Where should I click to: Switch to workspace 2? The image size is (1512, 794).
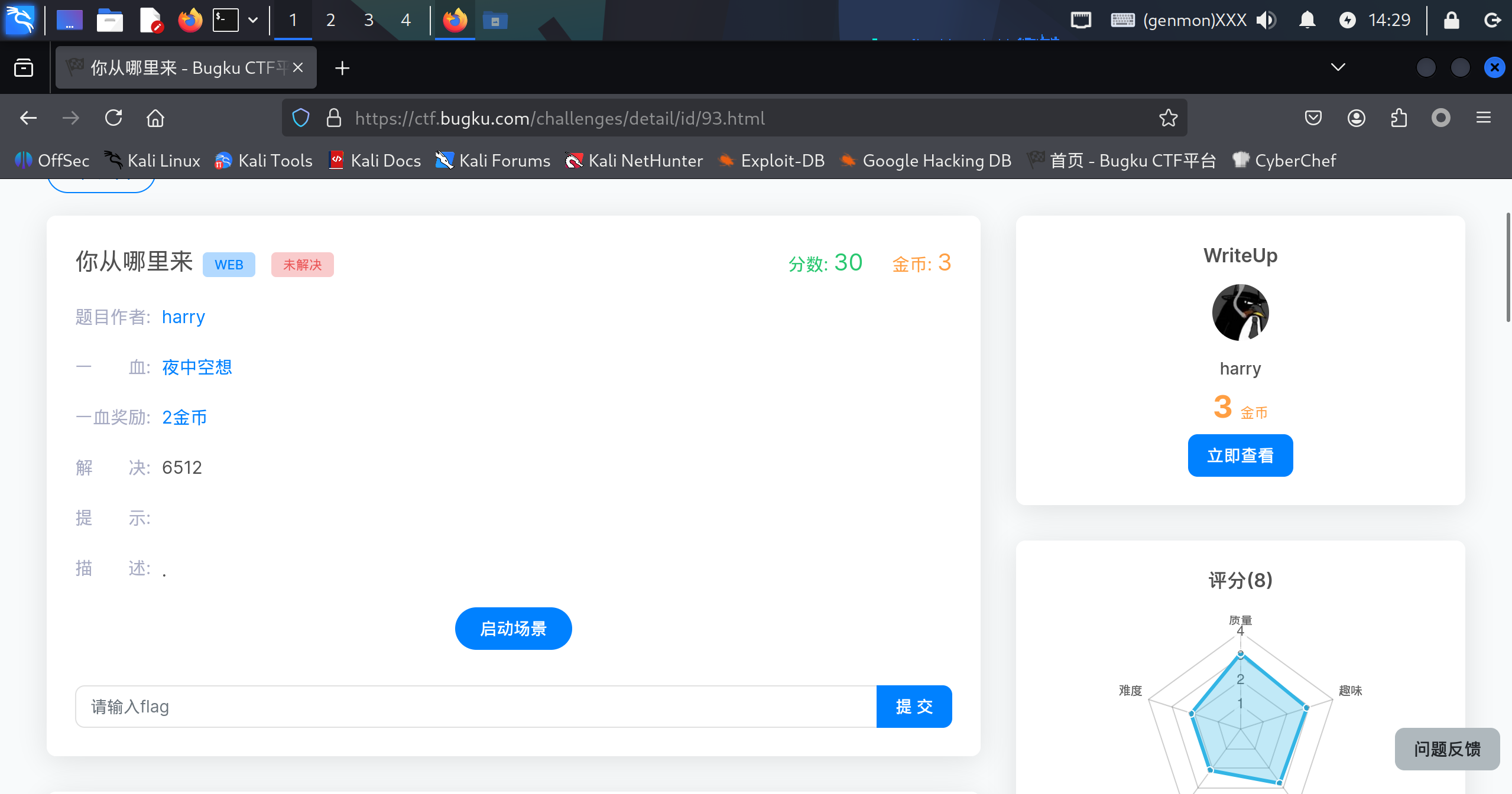pos(330,20)
